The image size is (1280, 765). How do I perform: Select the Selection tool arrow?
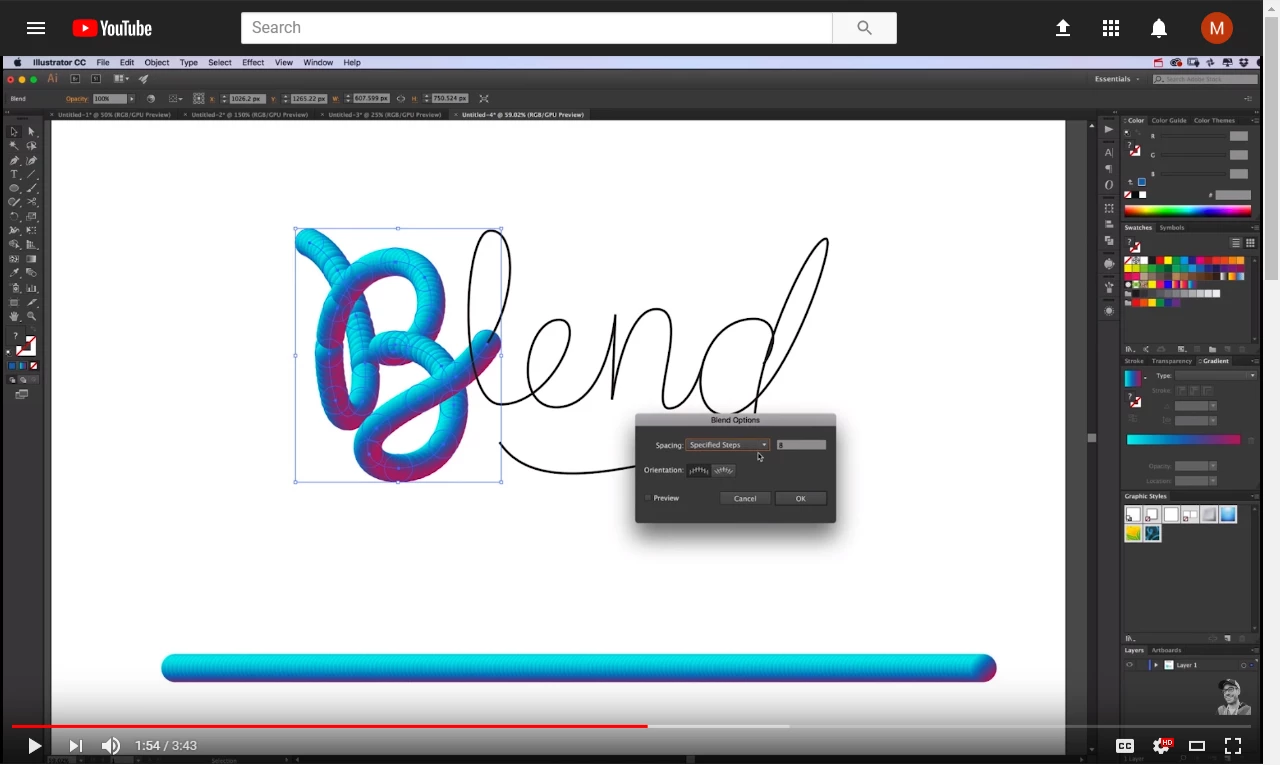coord(14,132)
